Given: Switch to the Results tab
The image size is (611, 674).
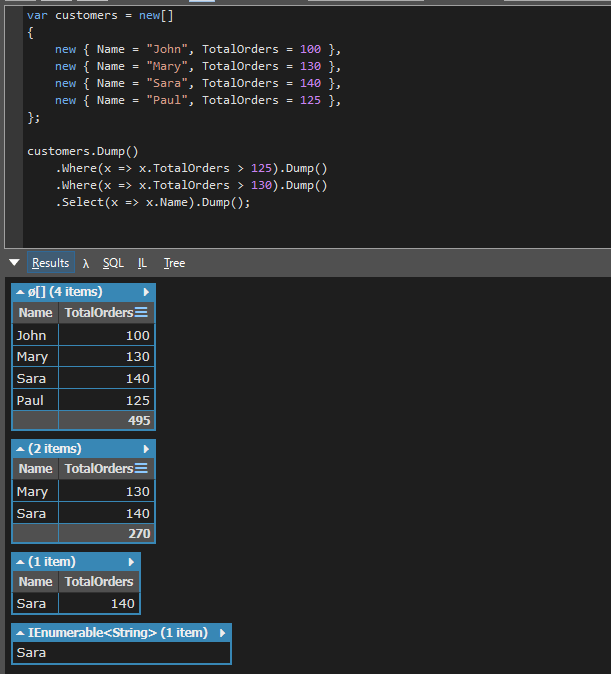Looking at the screenshot, I should coord(50,263).
